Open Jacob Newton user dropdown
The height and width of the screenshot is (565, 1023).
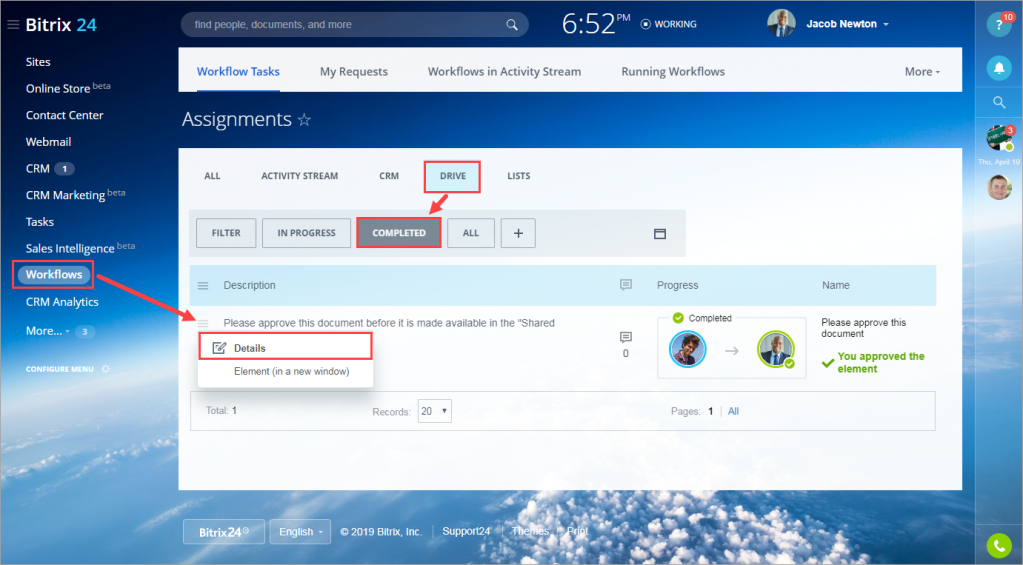pyautogui.click(x=847, y=24)
